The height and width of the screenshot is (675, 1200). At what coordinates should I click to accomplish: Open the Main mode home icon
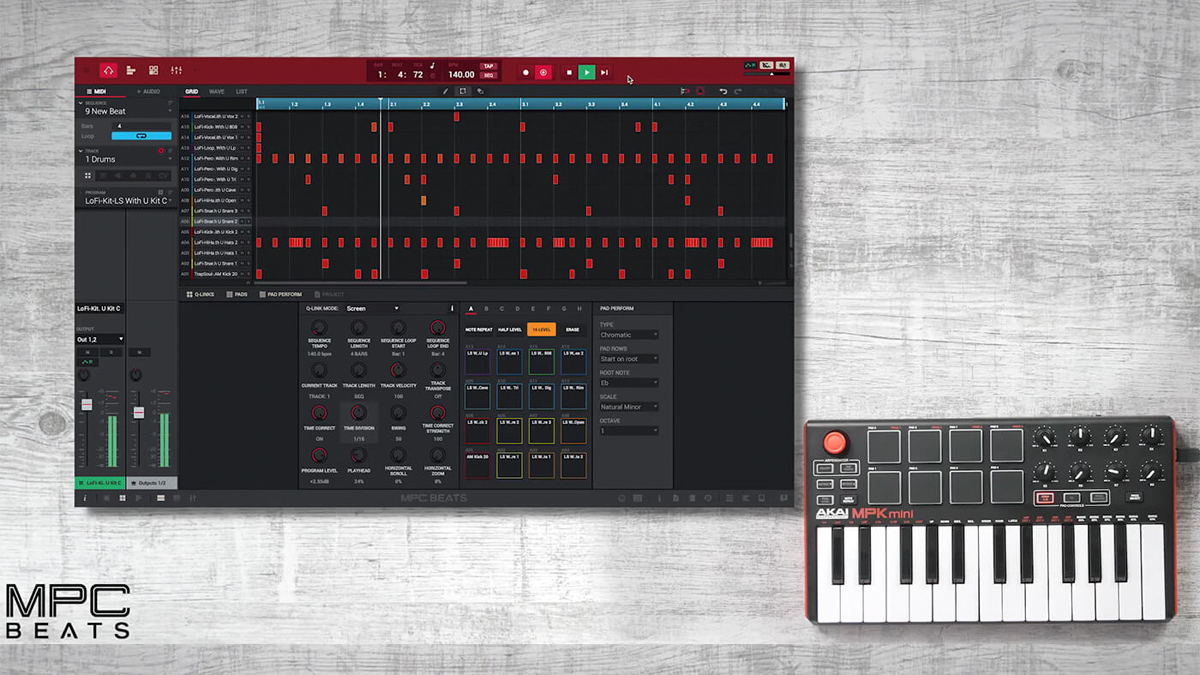108,70
